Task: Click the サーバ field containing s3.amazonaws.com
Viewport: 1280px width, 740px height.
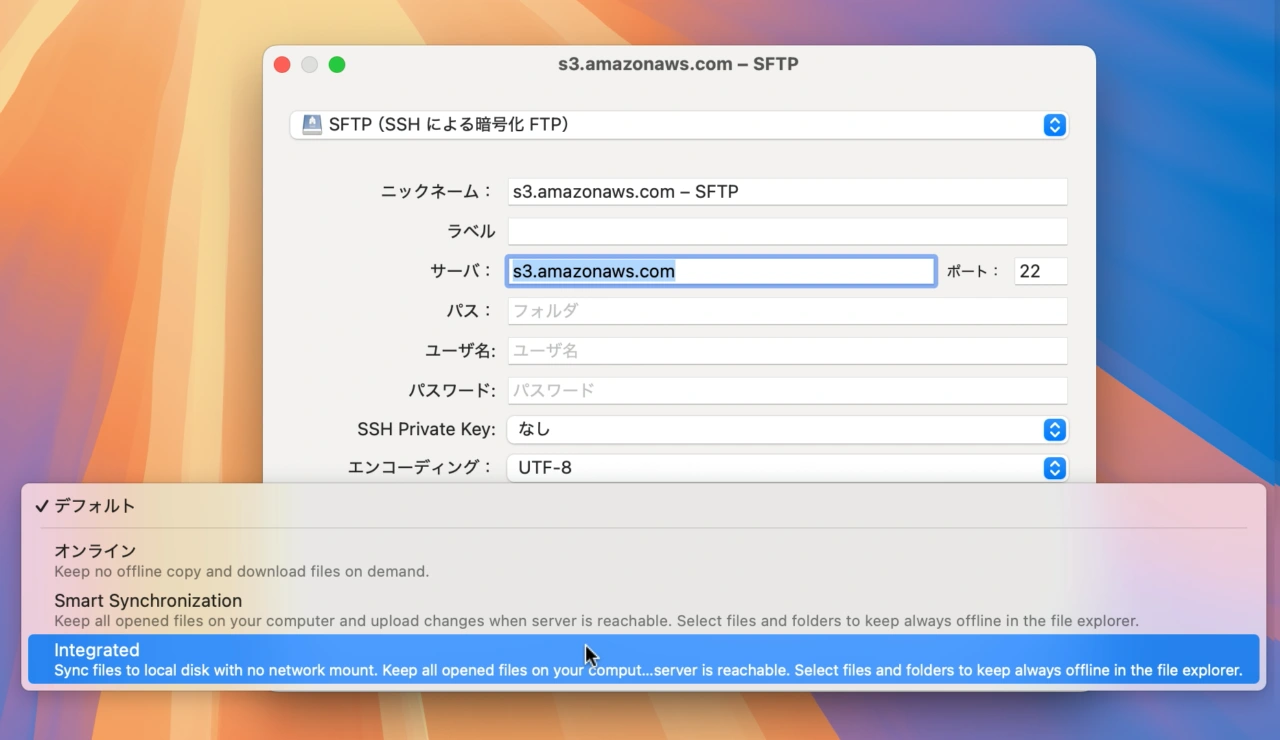Action: [x=720, y=271]
